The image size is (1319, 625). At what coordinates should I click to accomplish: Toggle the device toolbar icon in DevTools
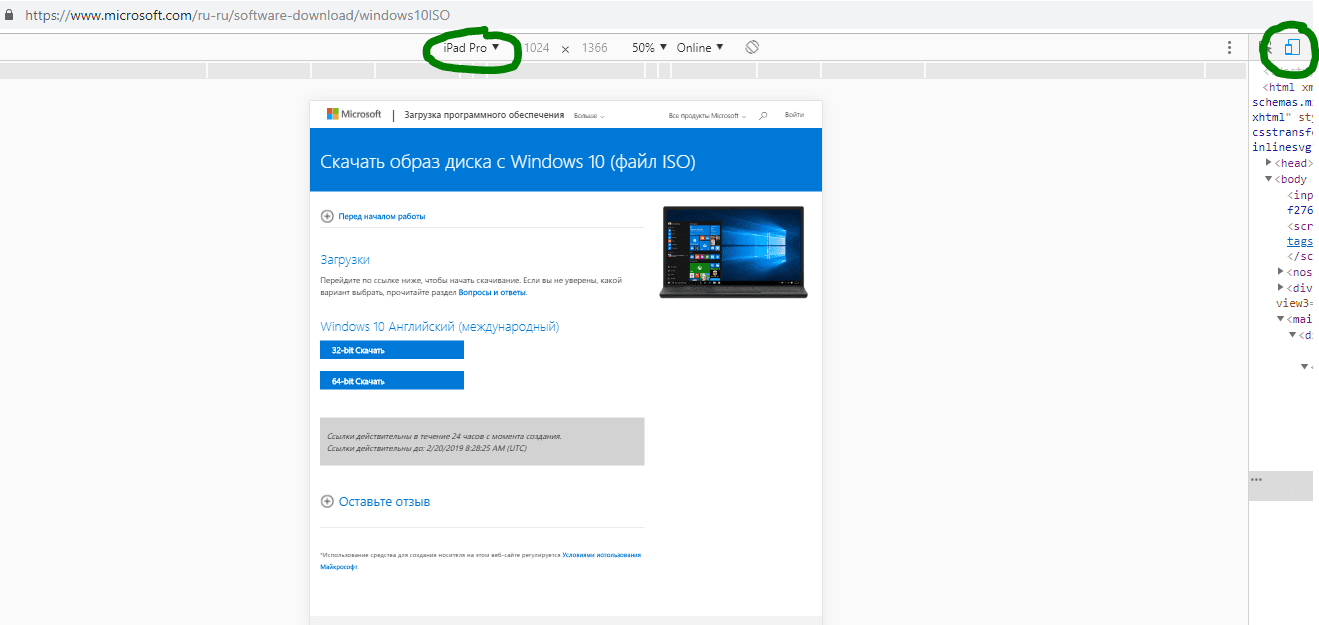point(1293,47)
